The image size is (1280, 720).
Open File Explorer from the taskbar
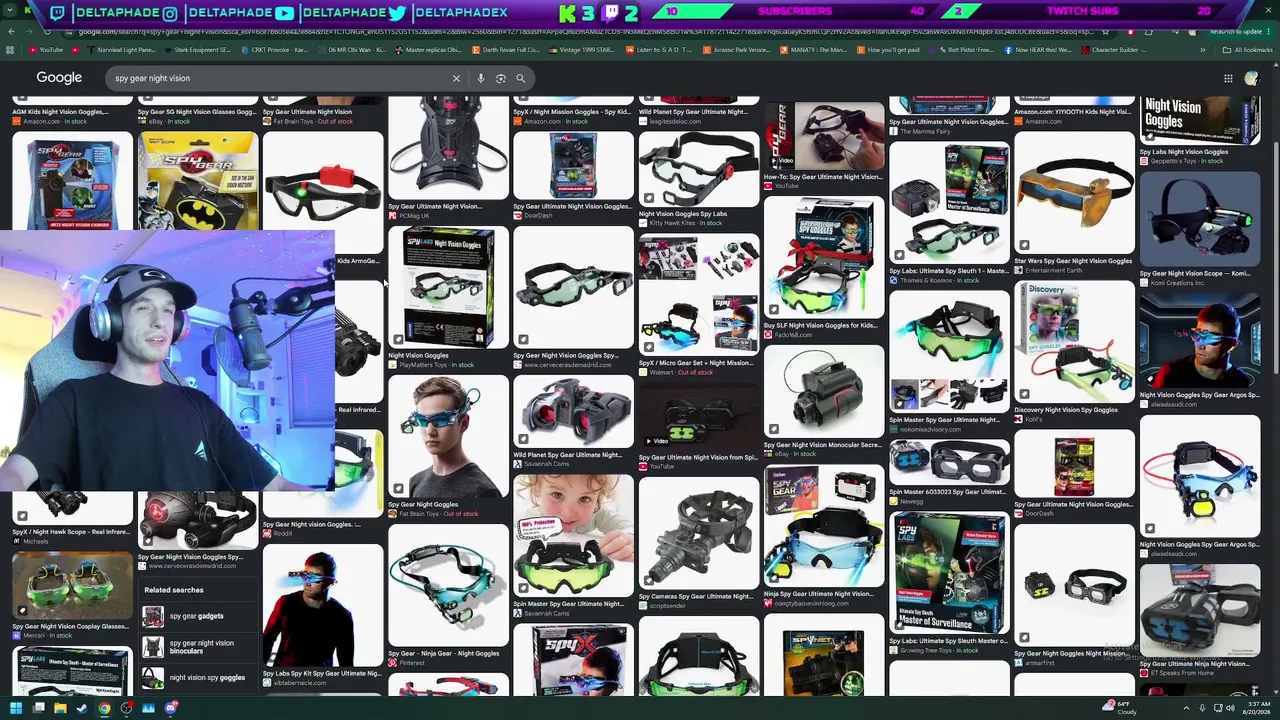(x=60, y=709)
